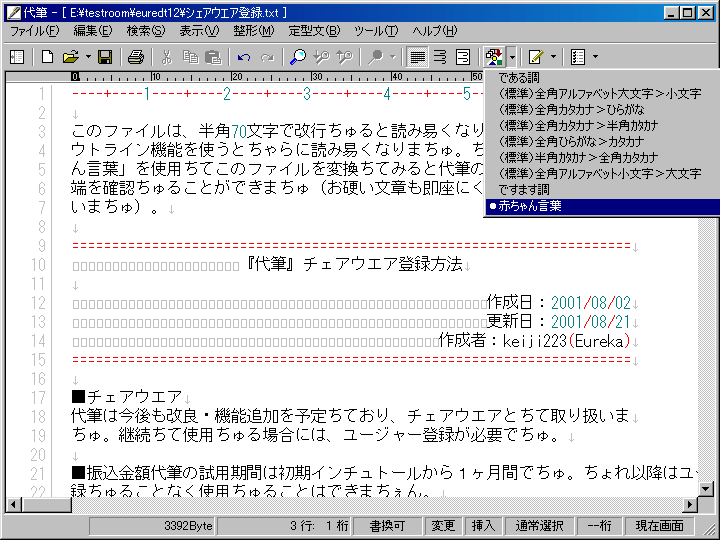Screen dimensions: 720x540
Task: Open the 定型文(B) menu
Action: (x=315, y=31)
